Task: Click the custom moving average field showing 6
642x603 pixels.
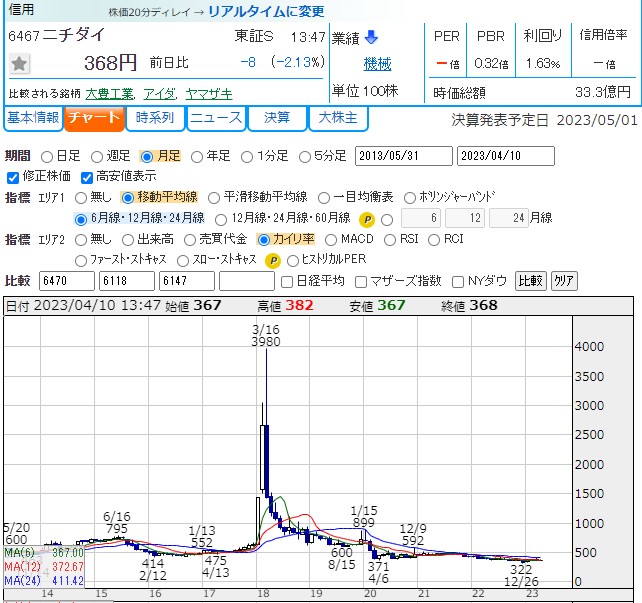Action: pos(421,218)
